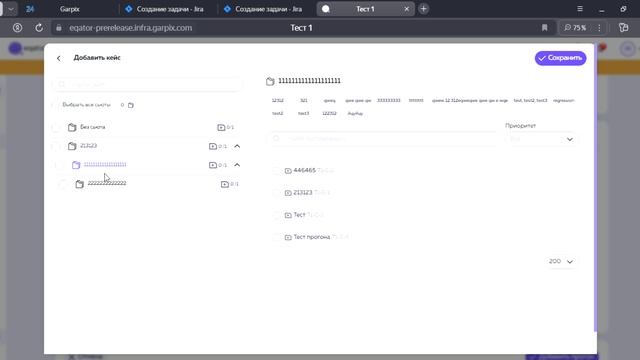Click the case counter icon in the 213123 row
640x360 pixels.
coord(213,146)
